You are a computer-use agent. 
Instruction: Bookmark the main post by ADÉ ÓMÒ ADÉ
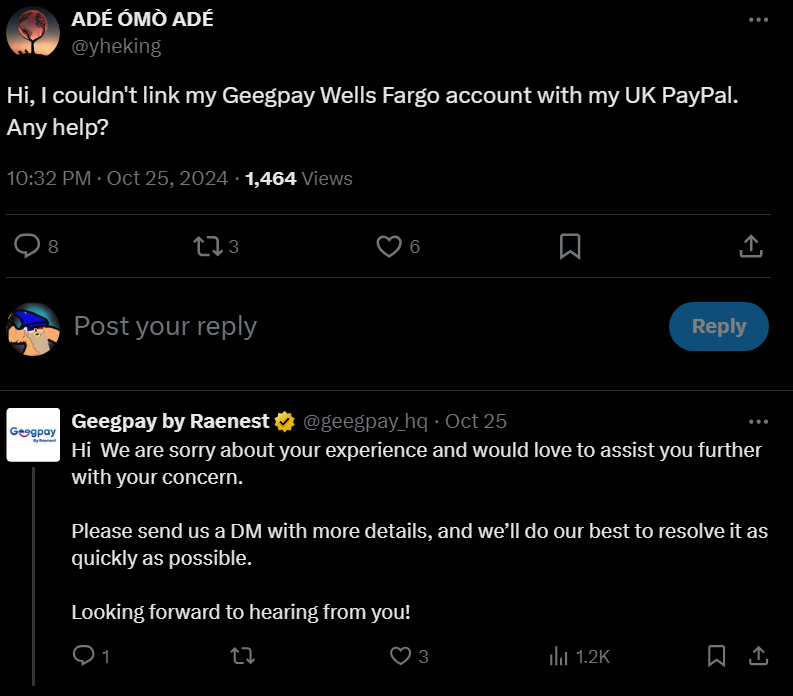(569, 246)
